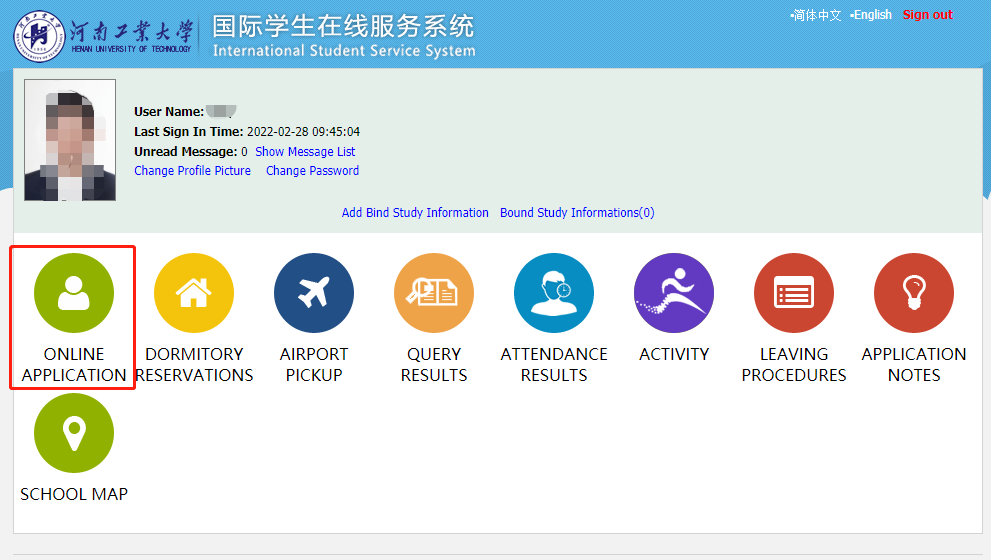Viewport: 991px width, 560px height.
Task: Switch language to 简体中文
Action: point(817,15)
